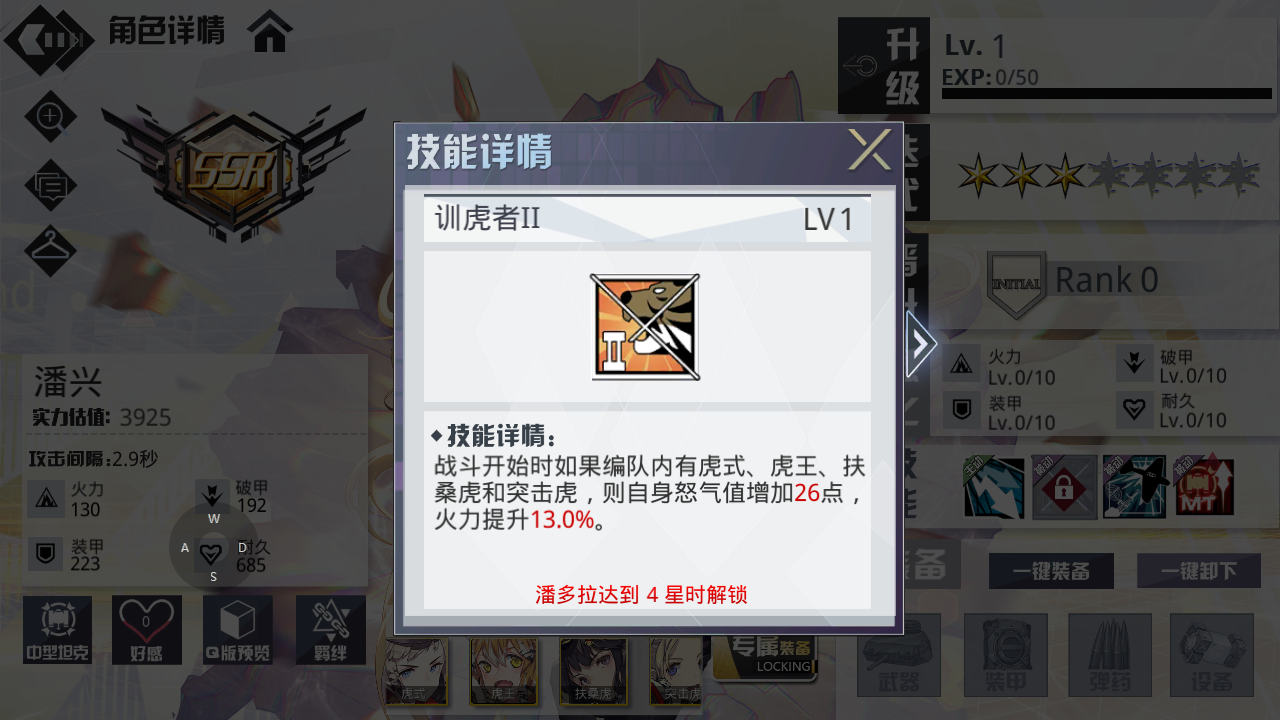Viewport: 1280px width, 720px height.
Task: Click the 一键卸下 unequip all button
Action: click(x=1198, y=571)
